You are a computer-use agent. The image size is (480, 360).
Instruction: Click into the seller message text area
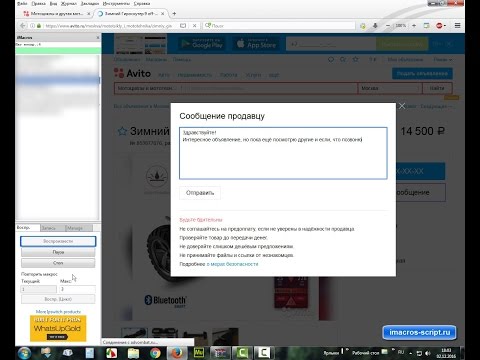tap(283, 153)
